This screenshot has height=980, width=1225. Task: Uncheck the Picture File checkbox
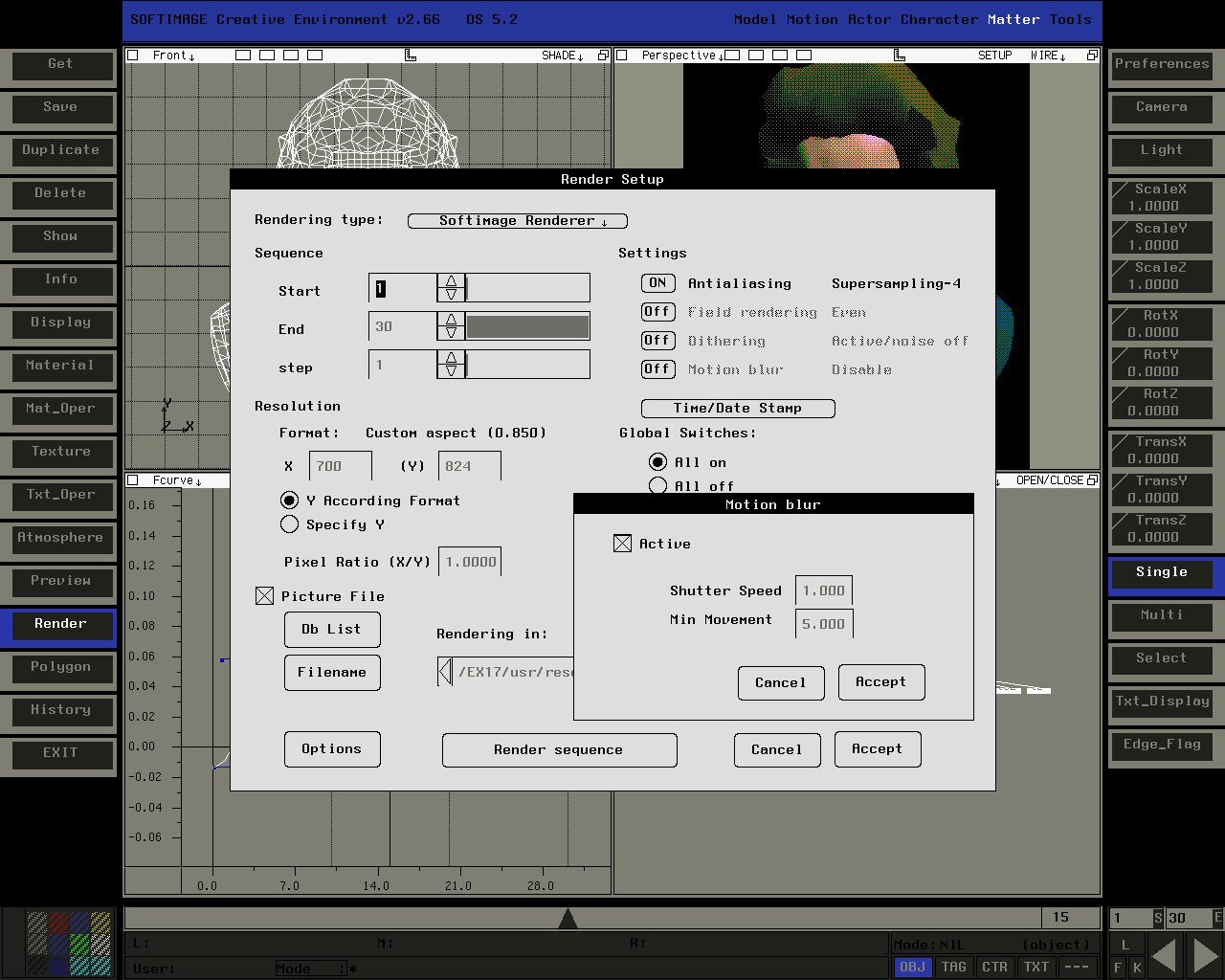(265, 596)
